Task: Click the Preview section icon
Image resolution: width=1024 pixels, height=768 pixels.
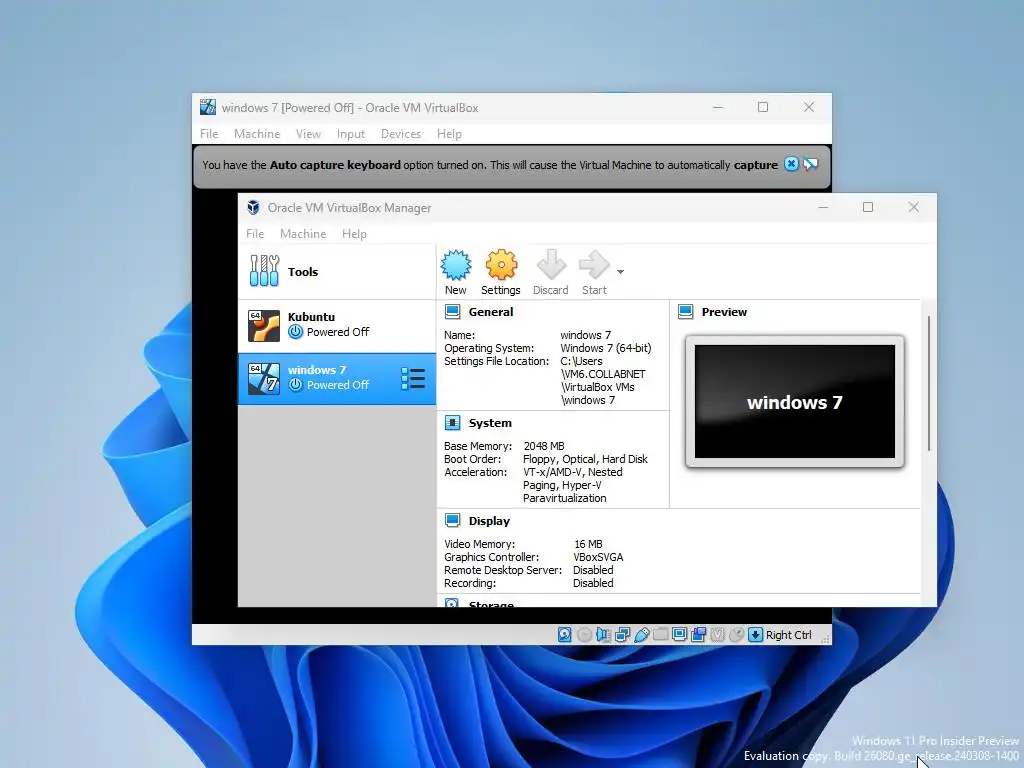Action: pos(686,312)
